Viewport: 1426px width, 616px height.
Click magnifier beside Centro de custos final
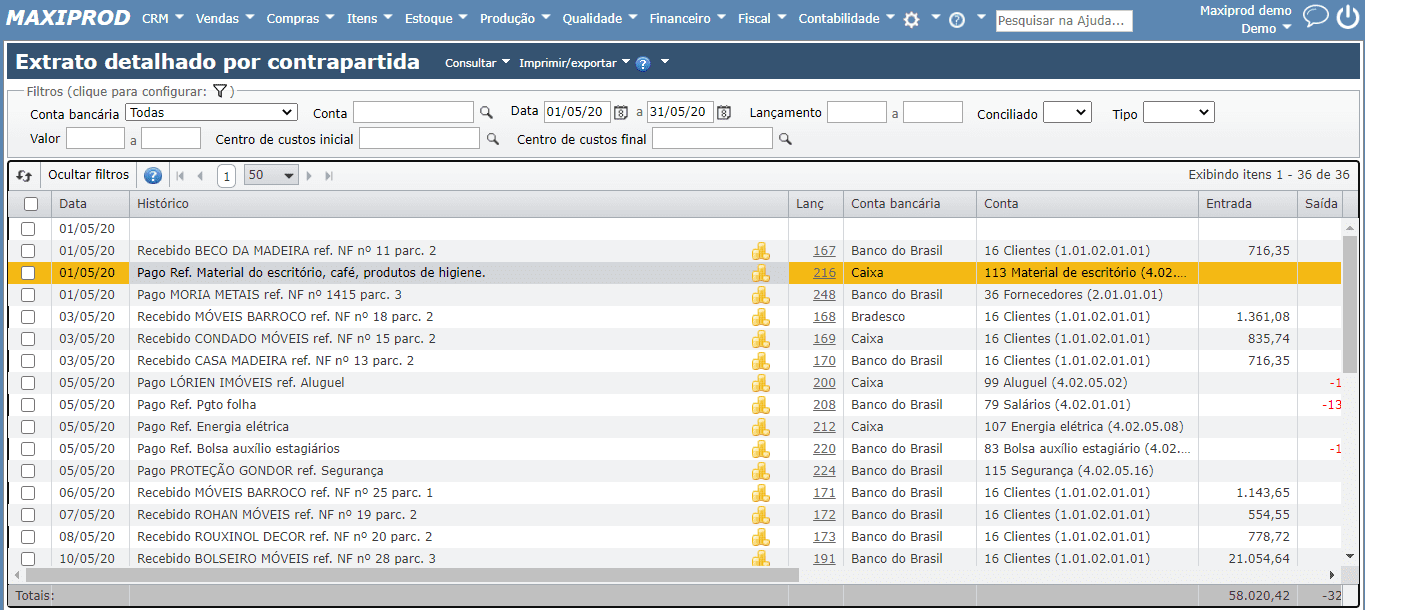(x=785, y=139)
